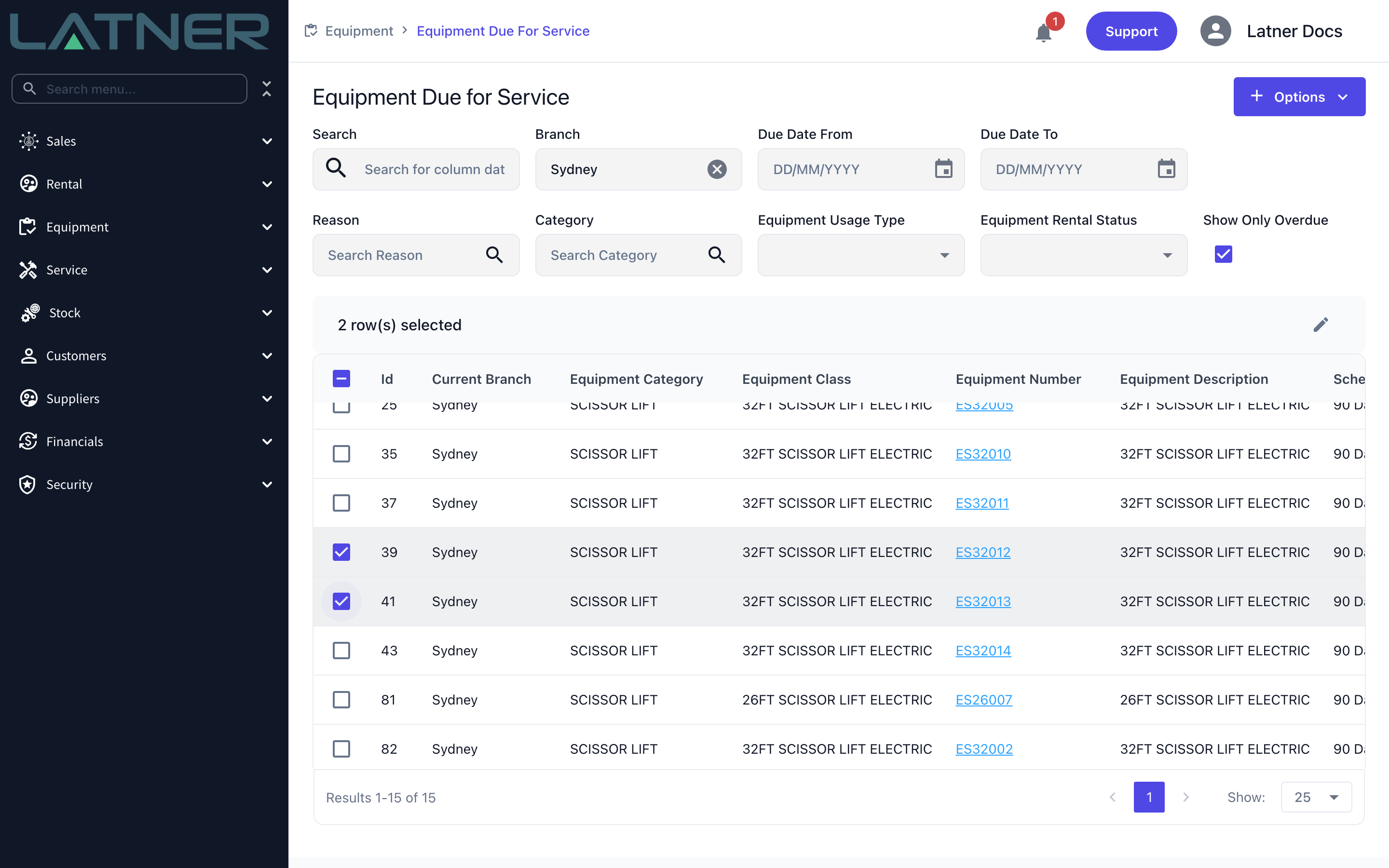Click the Service tools icon in sidebar

tap(28, 270)
